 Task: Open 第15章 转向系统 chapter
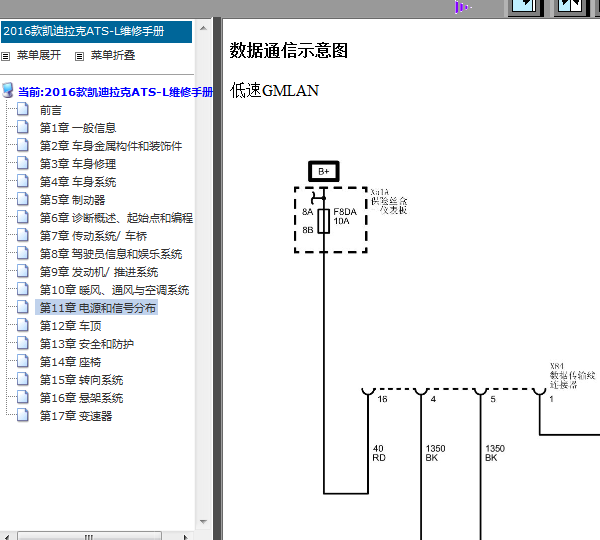81,380
